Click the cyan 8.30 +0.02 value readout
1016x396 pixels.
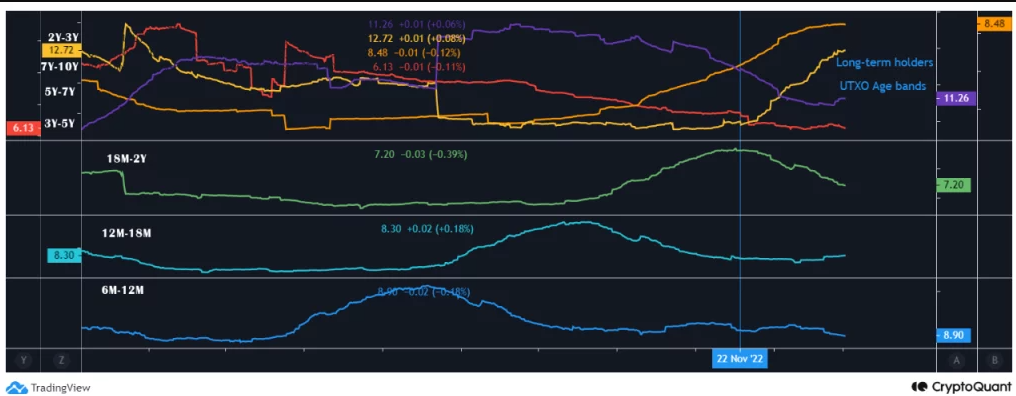tap(427, 229)
